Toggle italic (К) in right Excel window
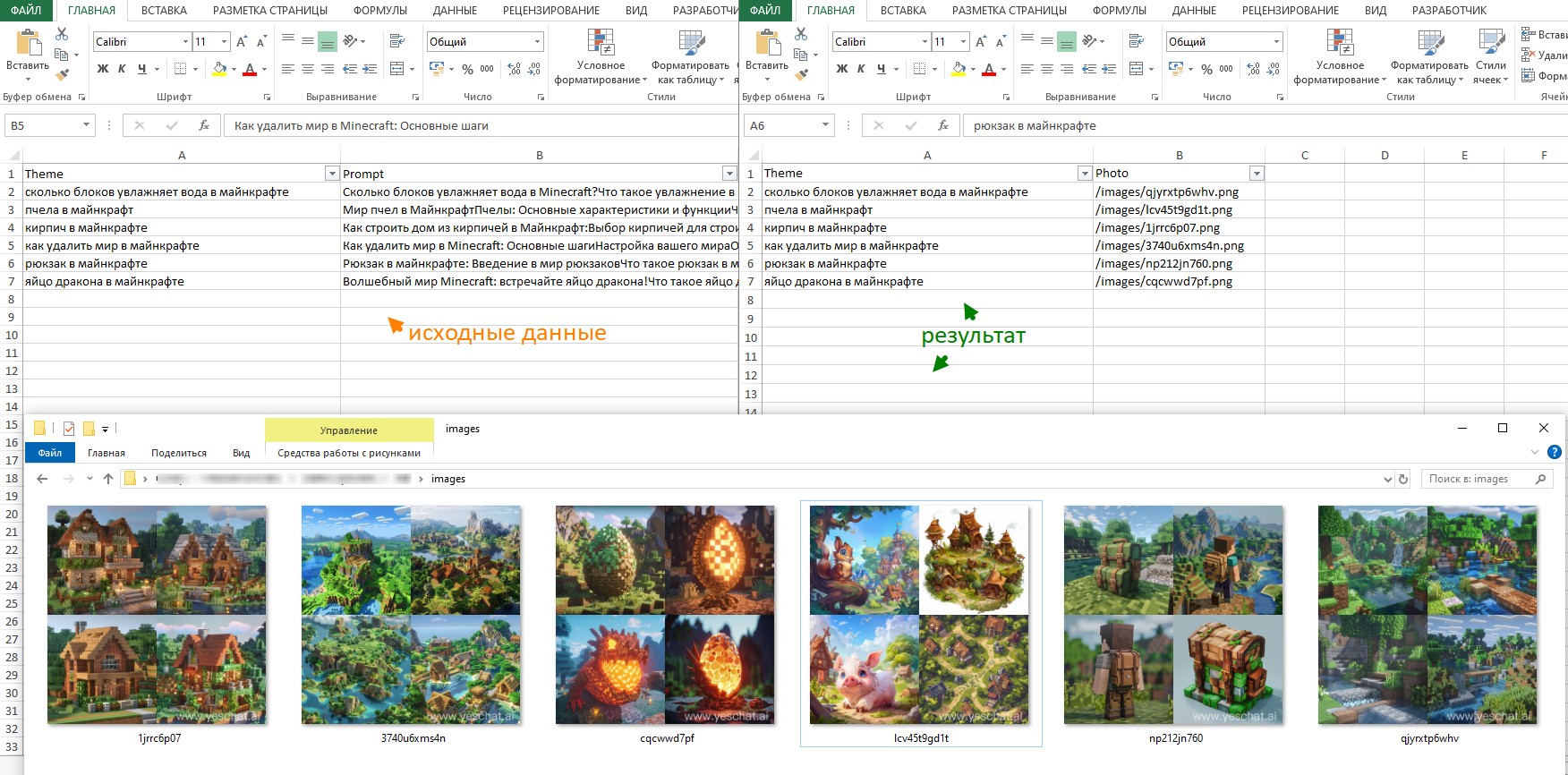Viewport: 1568px width, 775px height. 861,69
